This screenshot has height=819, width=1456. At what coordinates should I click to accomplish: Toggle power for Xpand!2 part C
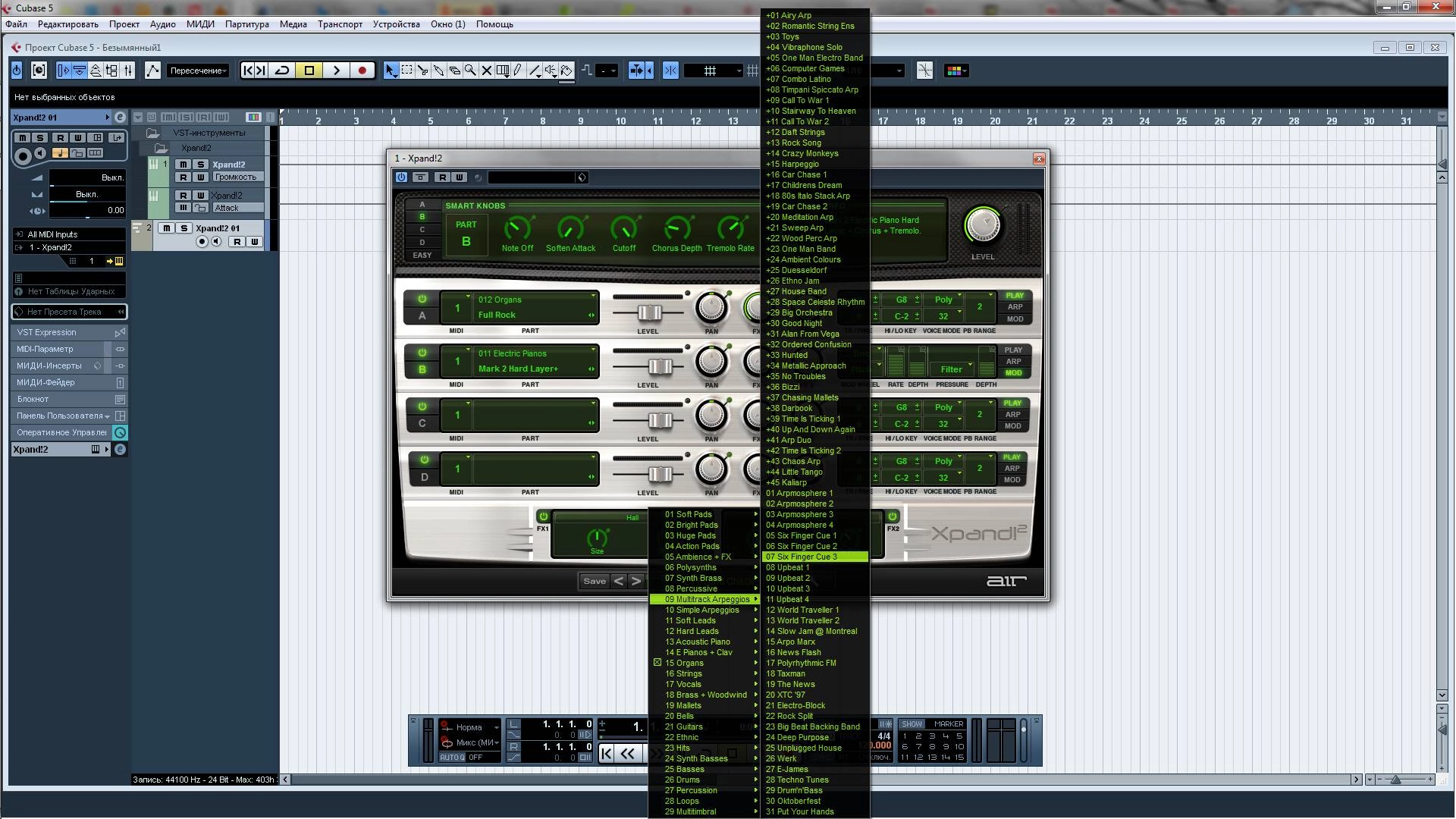pos(422,406)
